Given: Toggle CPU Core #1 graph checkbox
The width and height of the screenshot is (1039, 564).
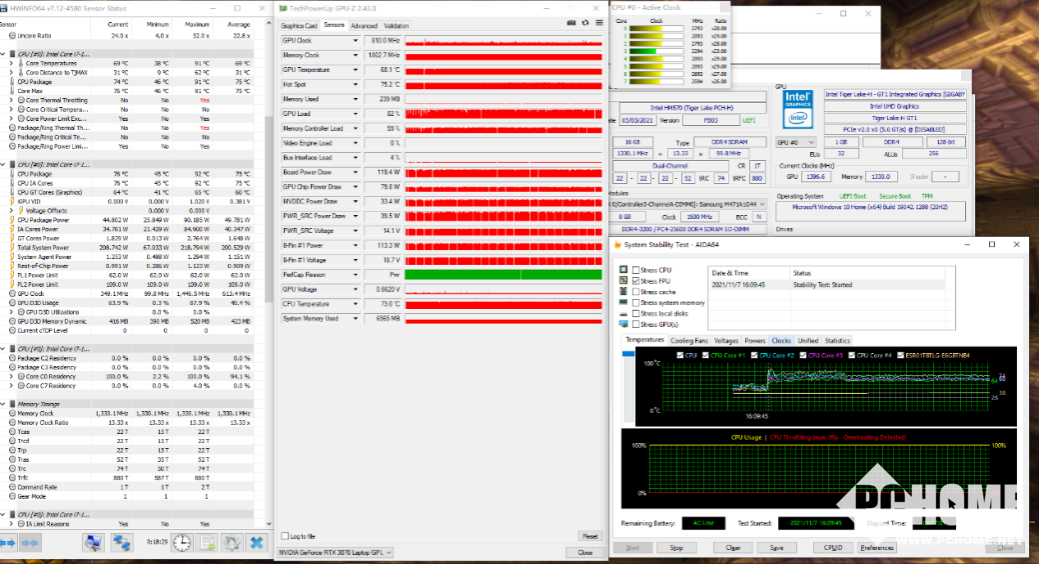Looking at the screenshot, I should [x=706, y=355].
